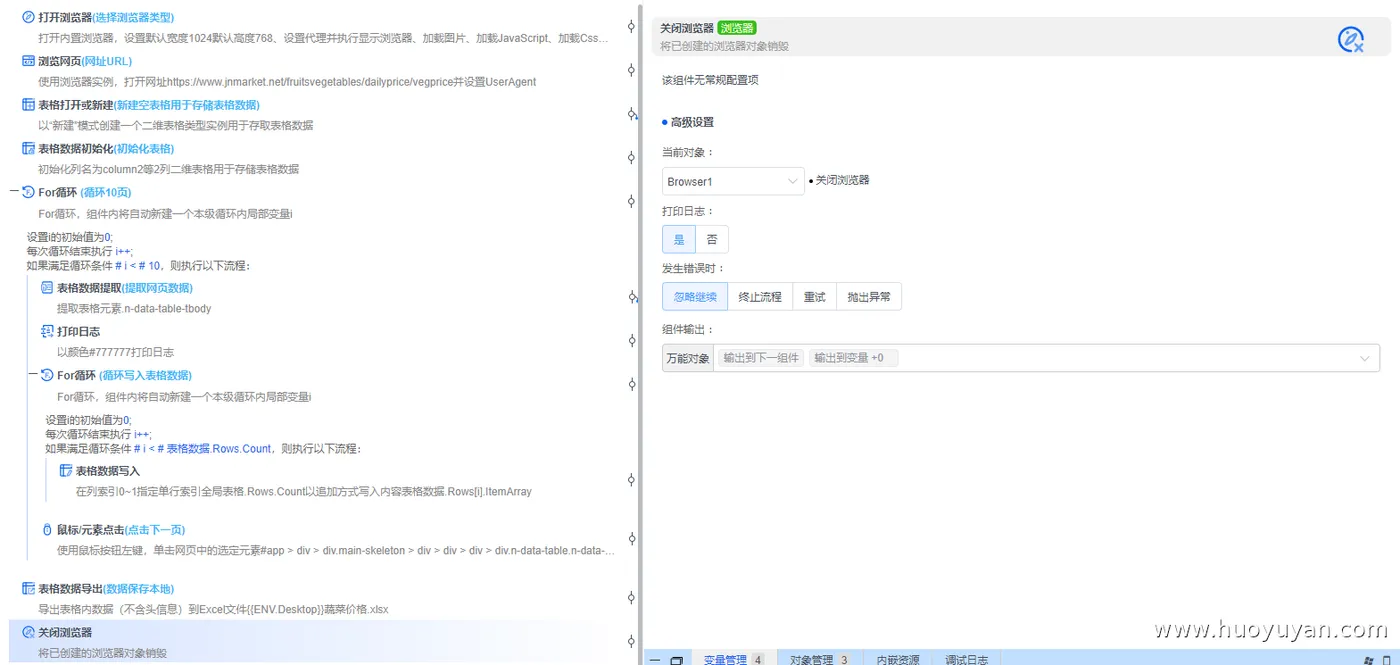The width and height of the screenshot is (1400, 665).
Task: Click the text 以颜色#777777打印日志
Action: (x=115, y=352)
